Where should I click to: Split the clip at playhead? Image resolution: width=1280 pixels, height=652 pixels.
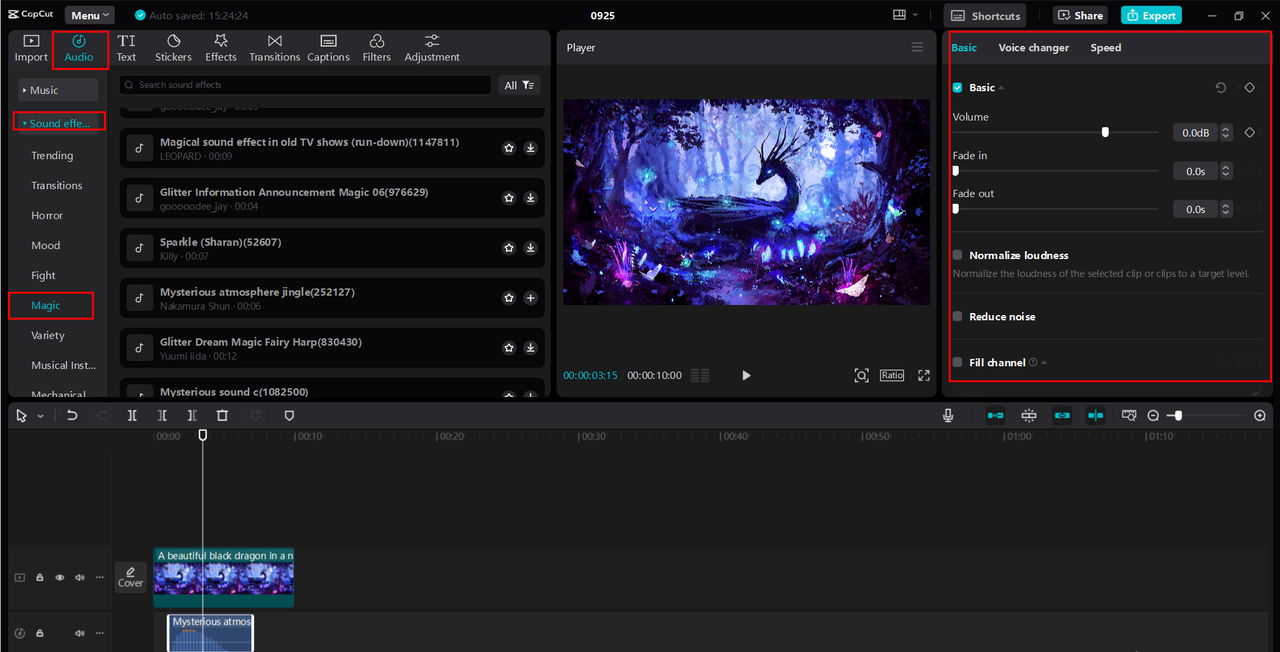coord(132,415)
